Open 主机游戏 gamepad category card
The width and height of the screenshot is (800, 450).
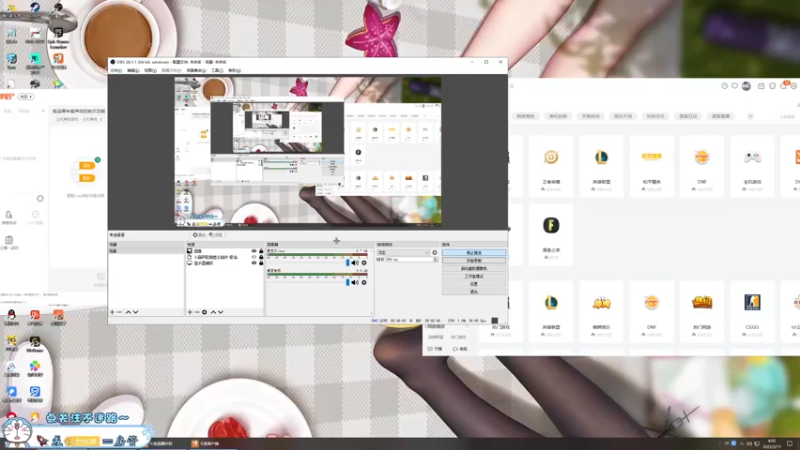[752, 166]
